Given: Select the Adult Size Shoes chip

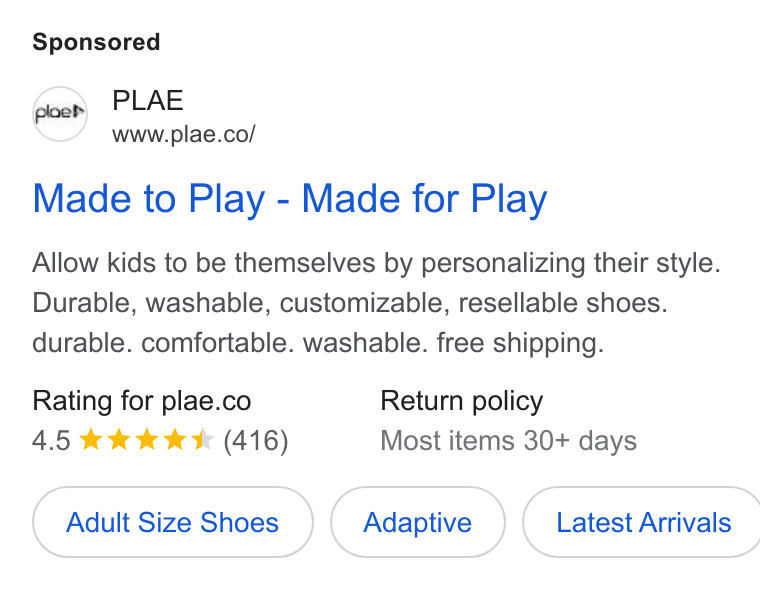Looking at the screenshot, I should coord(173,522).
